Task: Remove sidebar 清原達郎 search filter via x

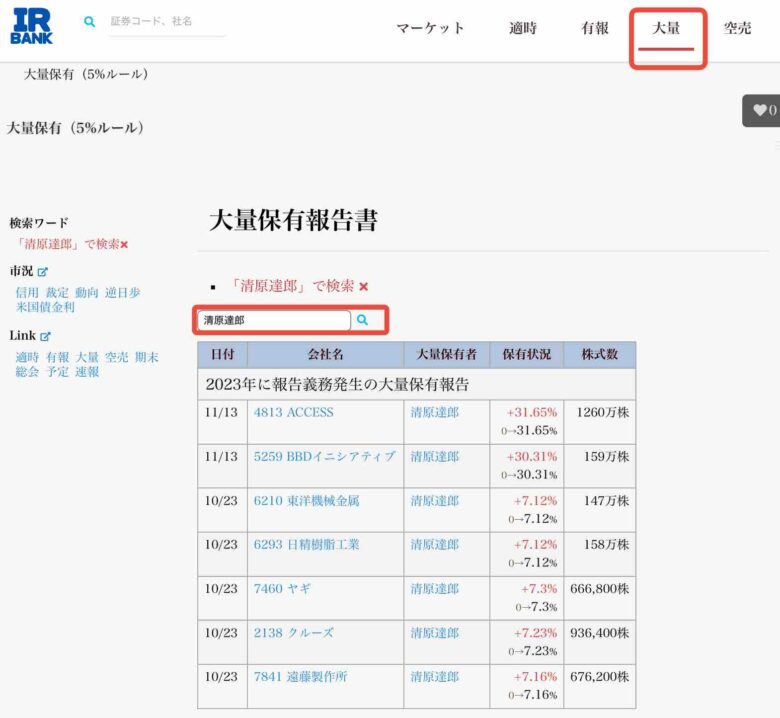Action: click(124, 245)
